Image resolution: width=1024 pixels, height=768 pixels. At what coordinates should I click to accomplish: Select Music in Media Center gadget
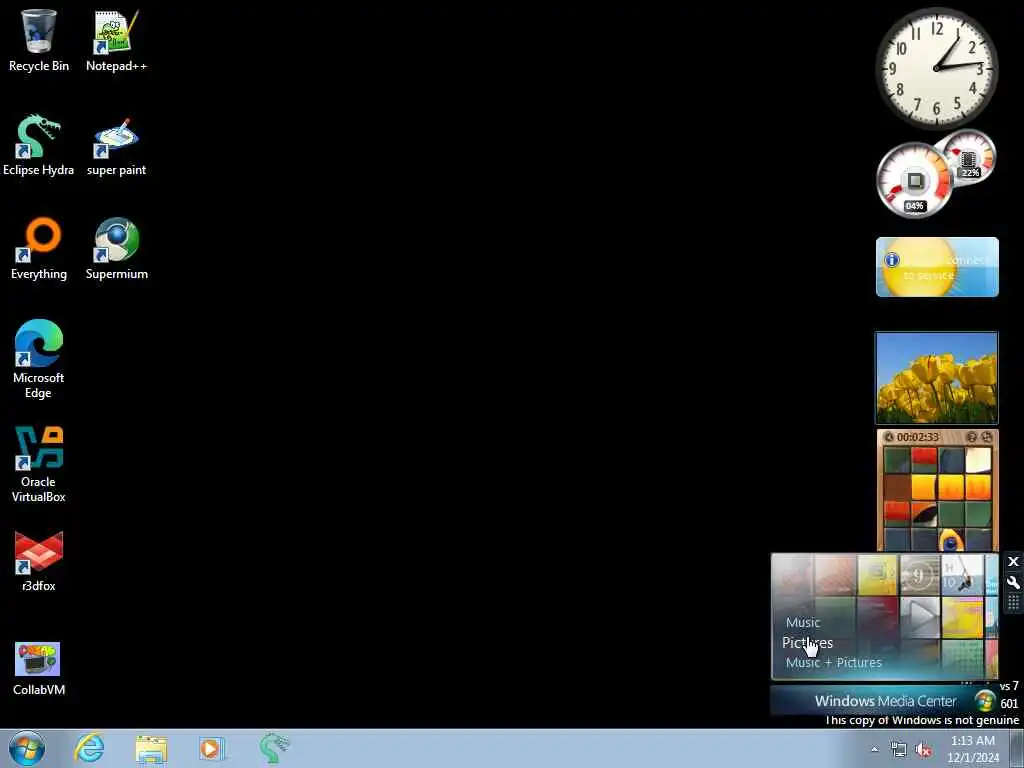803,622
